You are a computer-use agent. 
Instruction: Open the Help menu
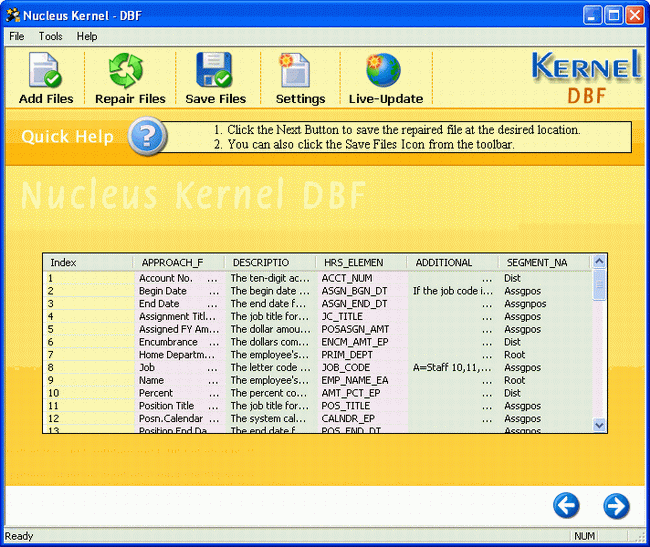[87, 36]
